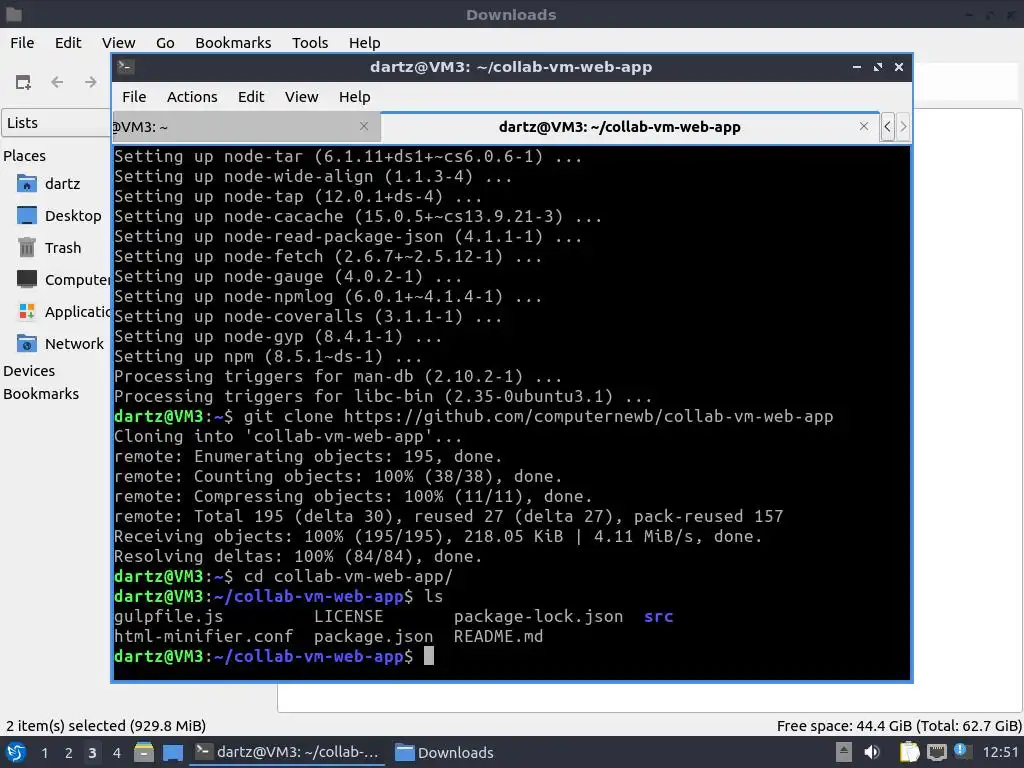1024x768 pixels.
Task: Switch to workspace 3
Action: point(92,753)
